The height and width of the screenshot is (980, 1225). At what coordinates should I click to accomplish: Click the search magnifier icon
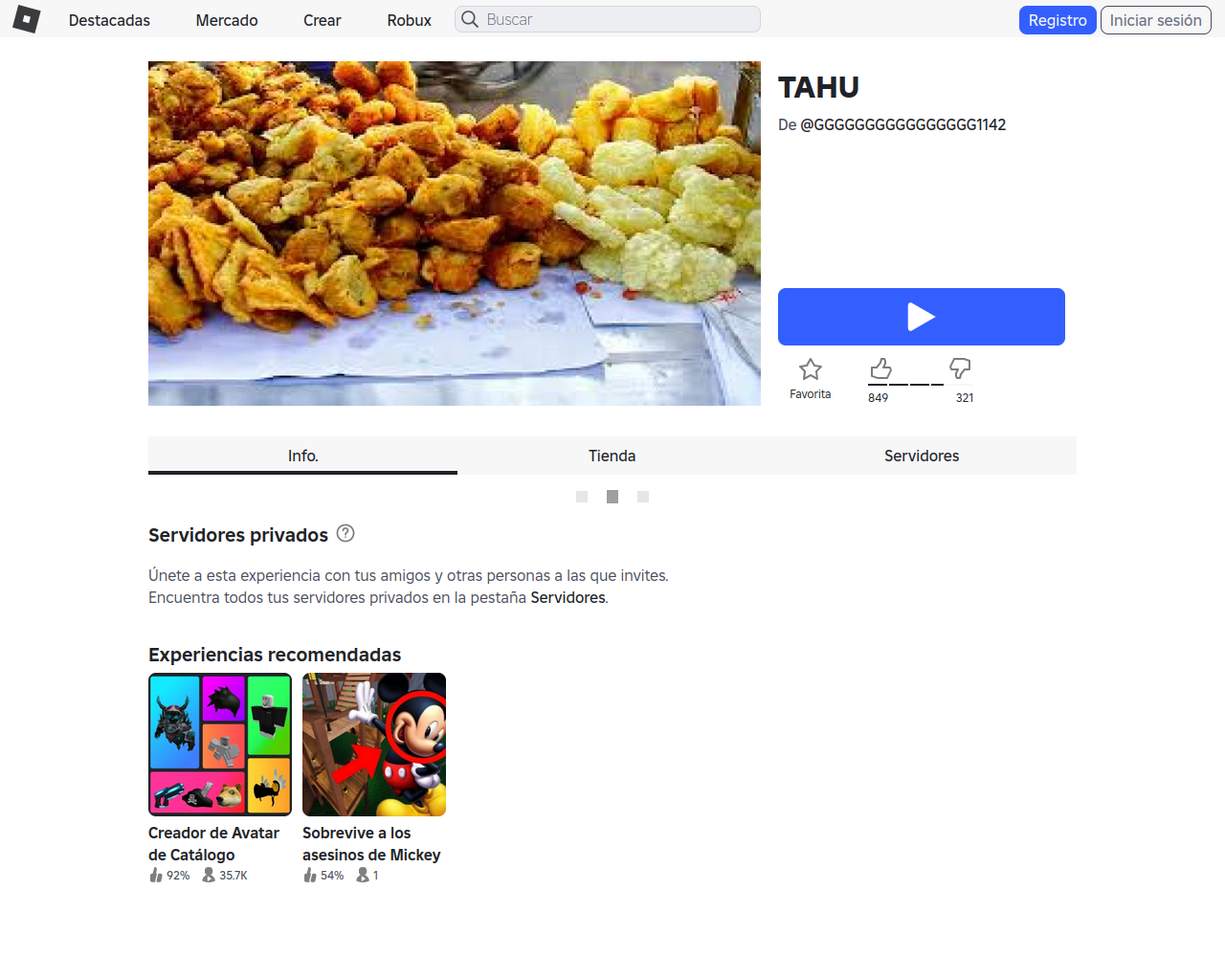click(x=470, y=19)
